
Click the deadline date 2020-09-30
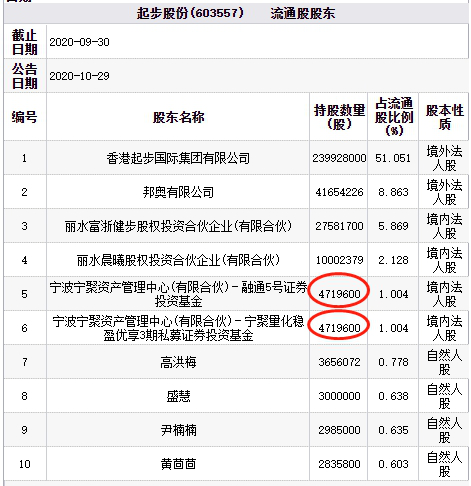[x=79, y=42]
